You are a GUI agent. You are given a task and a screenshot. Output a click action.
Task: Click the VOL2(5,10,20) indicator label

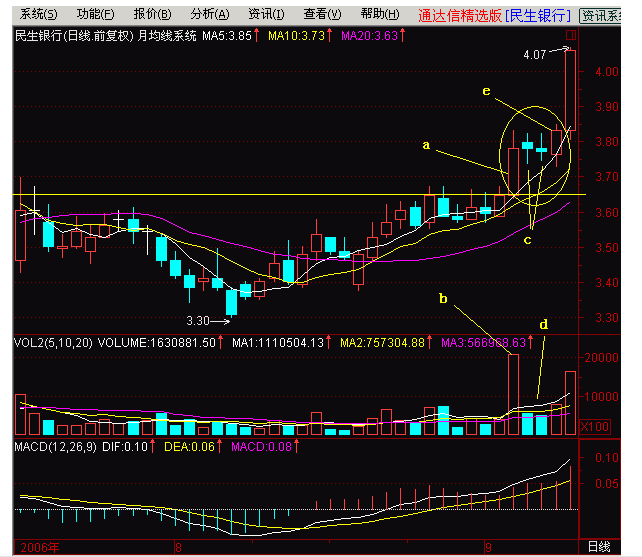53,342
